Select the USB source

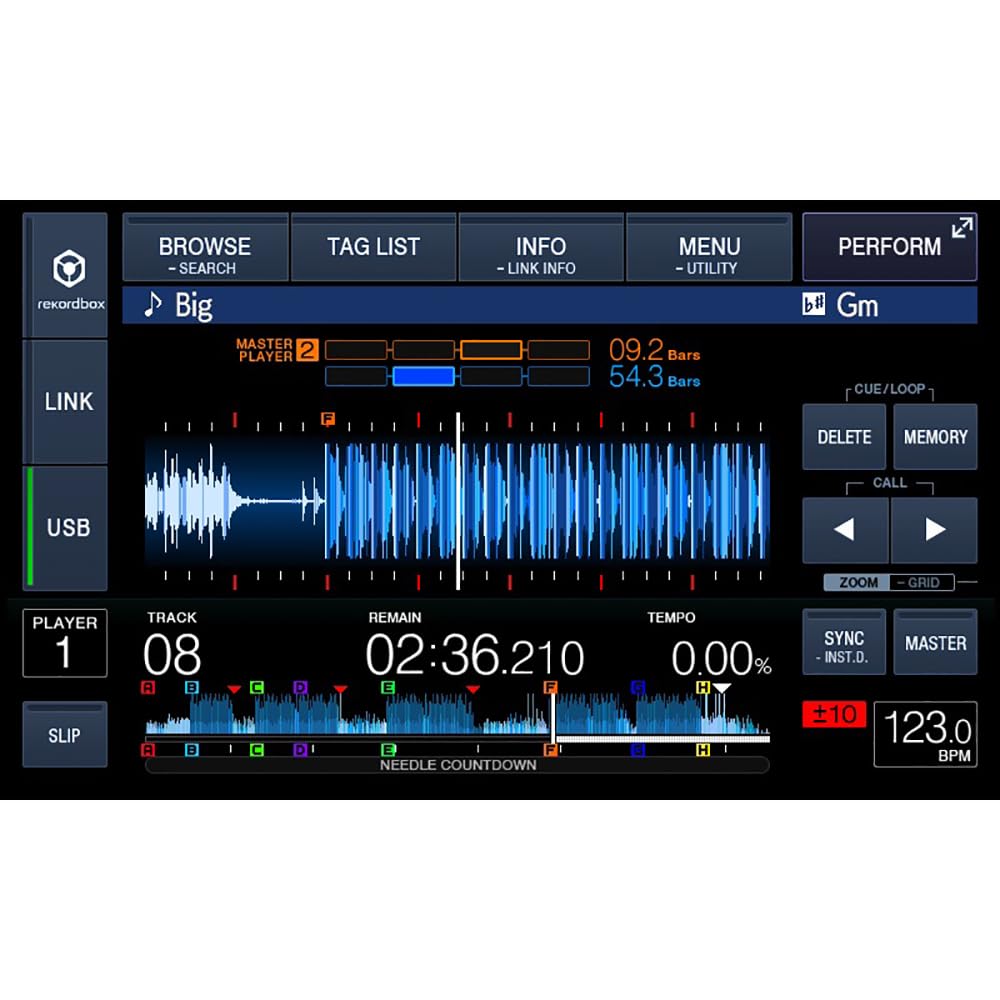[67, 527]
